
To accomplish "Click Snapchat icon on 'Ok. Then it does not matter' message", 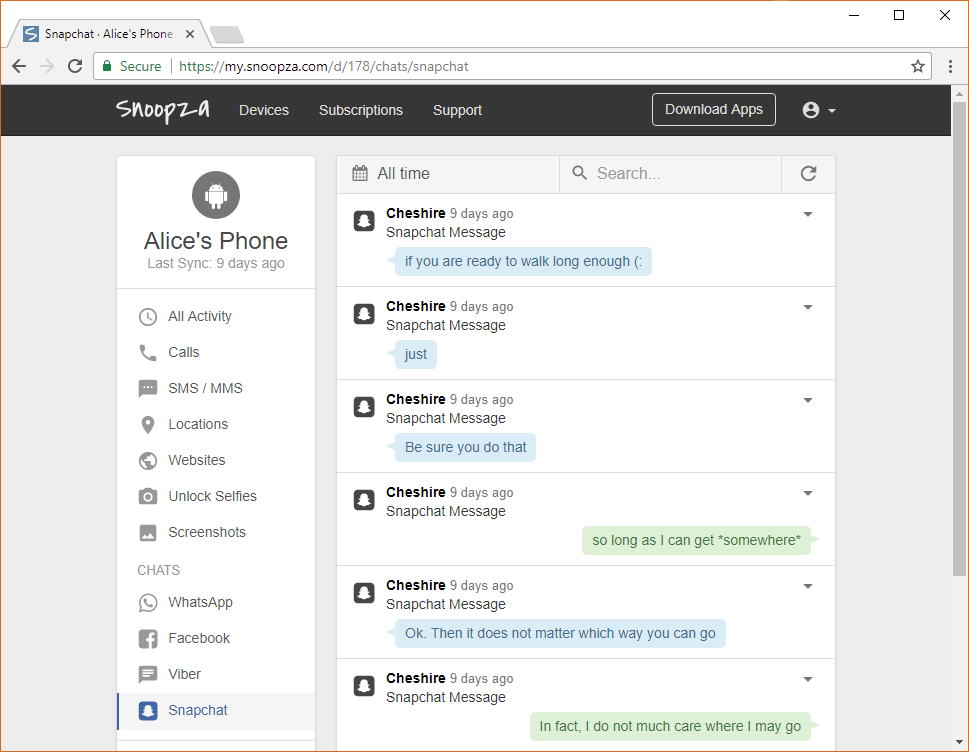I will 364,593.
